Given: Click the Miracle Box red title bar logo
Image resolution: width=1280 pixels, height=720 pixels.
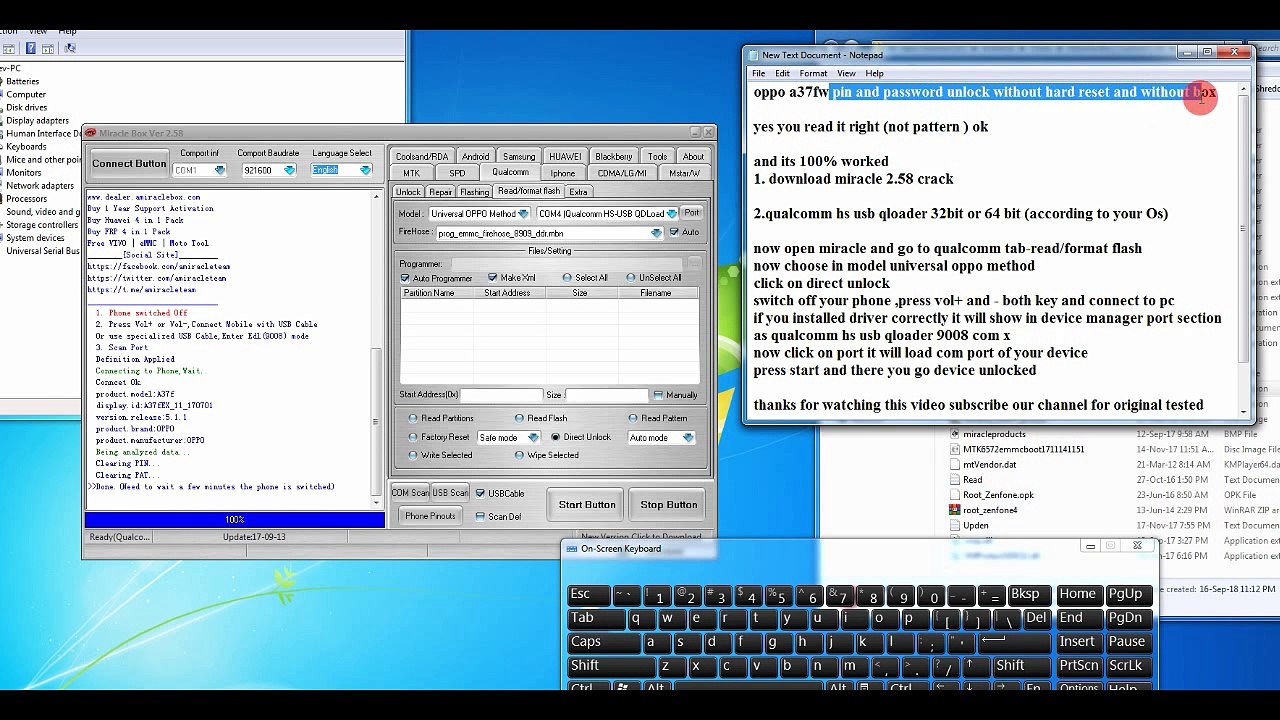Looking at the screenshot, I should pos(91,133).
